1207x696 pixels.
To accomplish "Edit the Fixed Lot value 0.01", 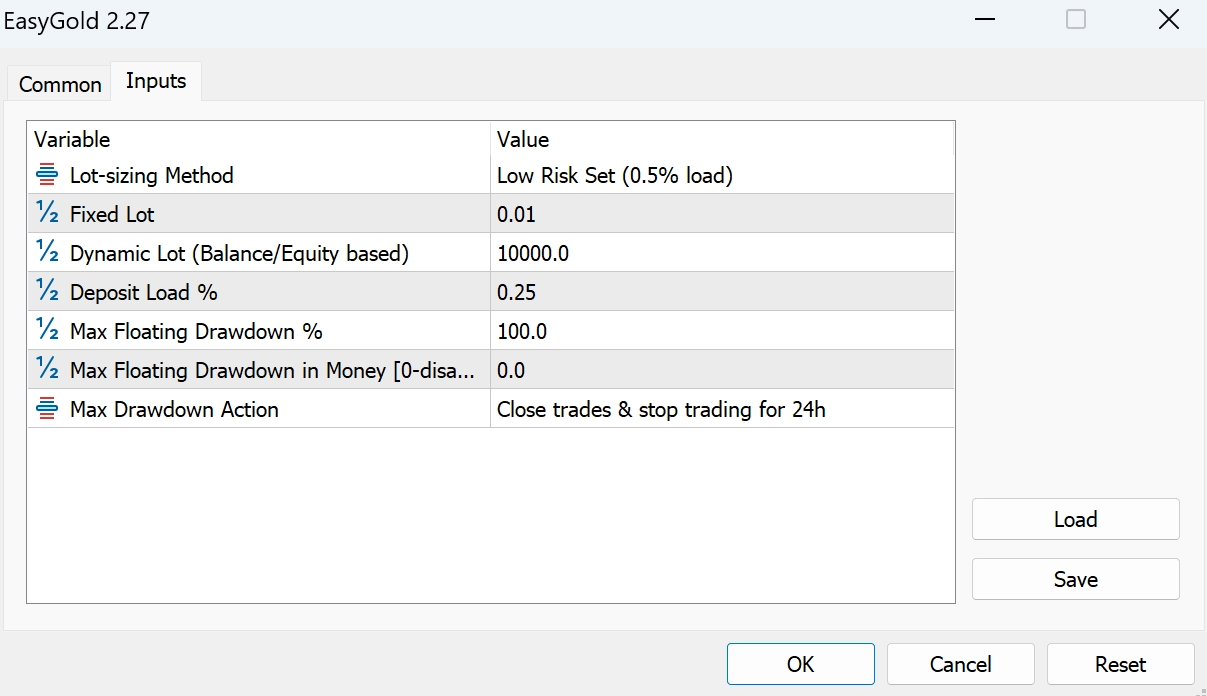I will (x=720, y=214).
